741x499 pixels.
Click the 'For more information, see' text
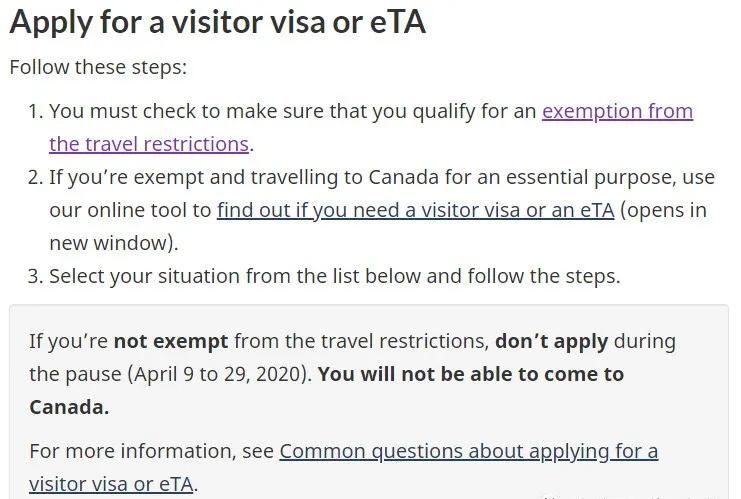(x=152, y=451)
